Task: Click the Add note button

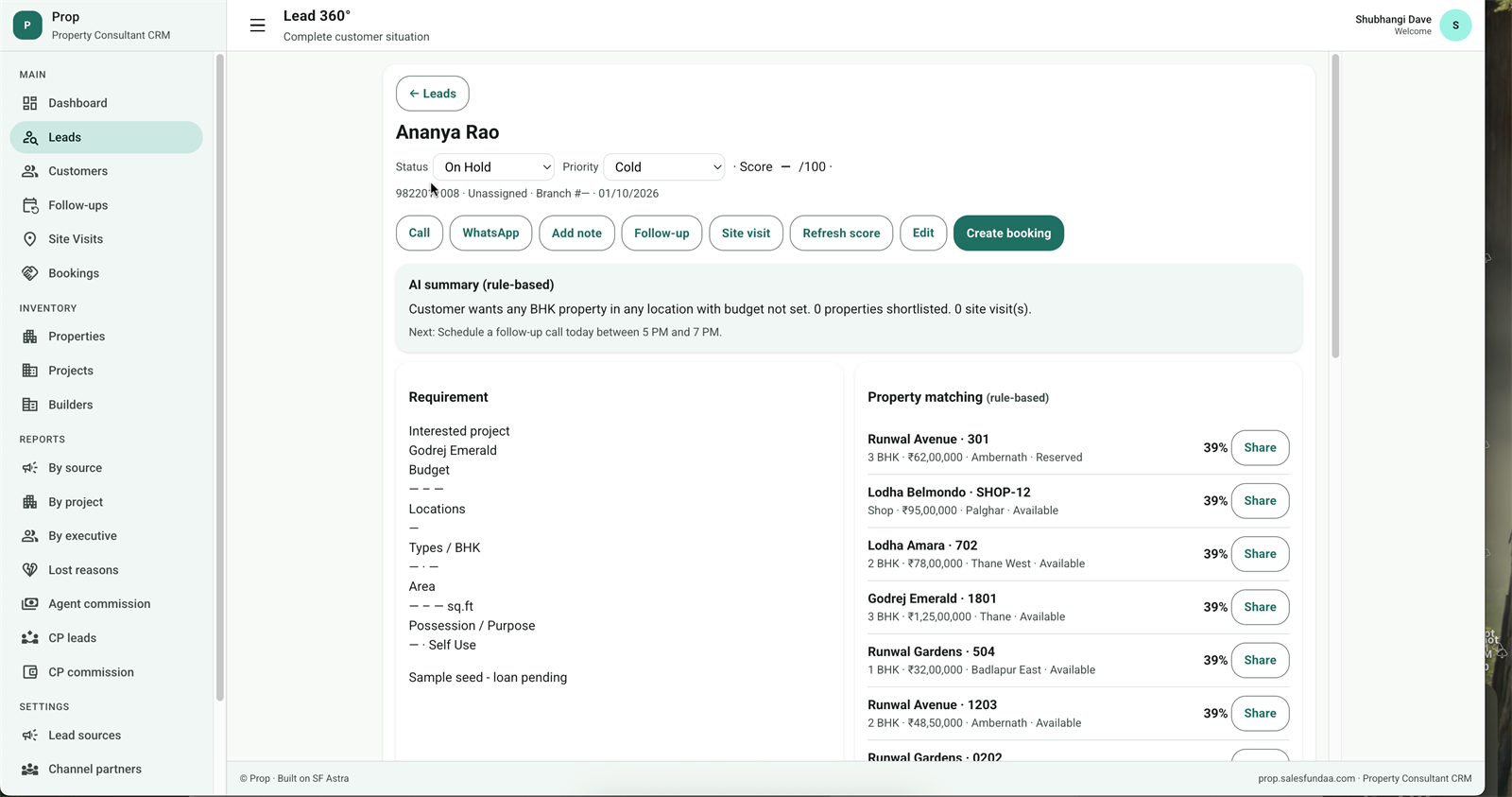Action: [576, 233]
